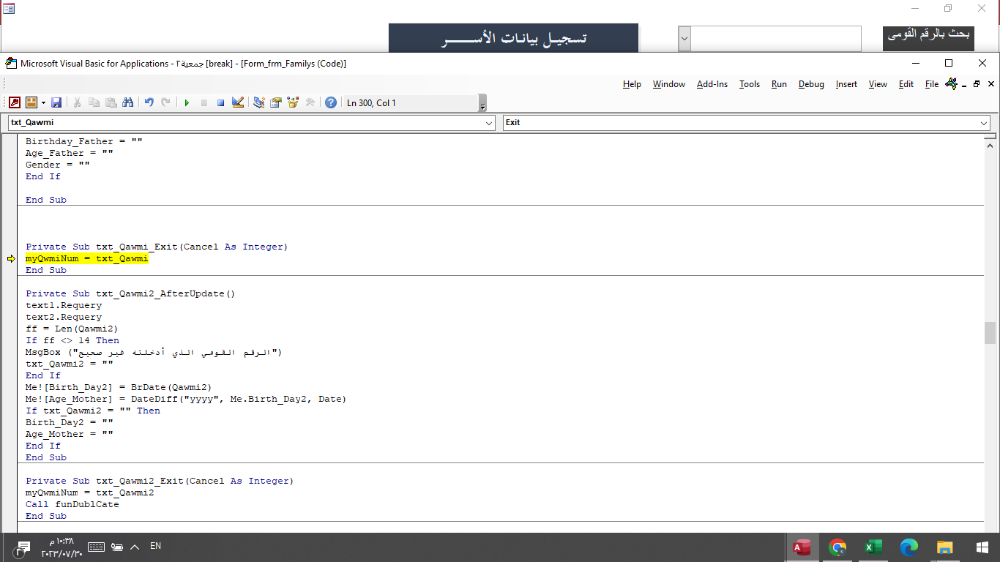
Task: Open the Add-Ins menu
Action: click(712, 84)
